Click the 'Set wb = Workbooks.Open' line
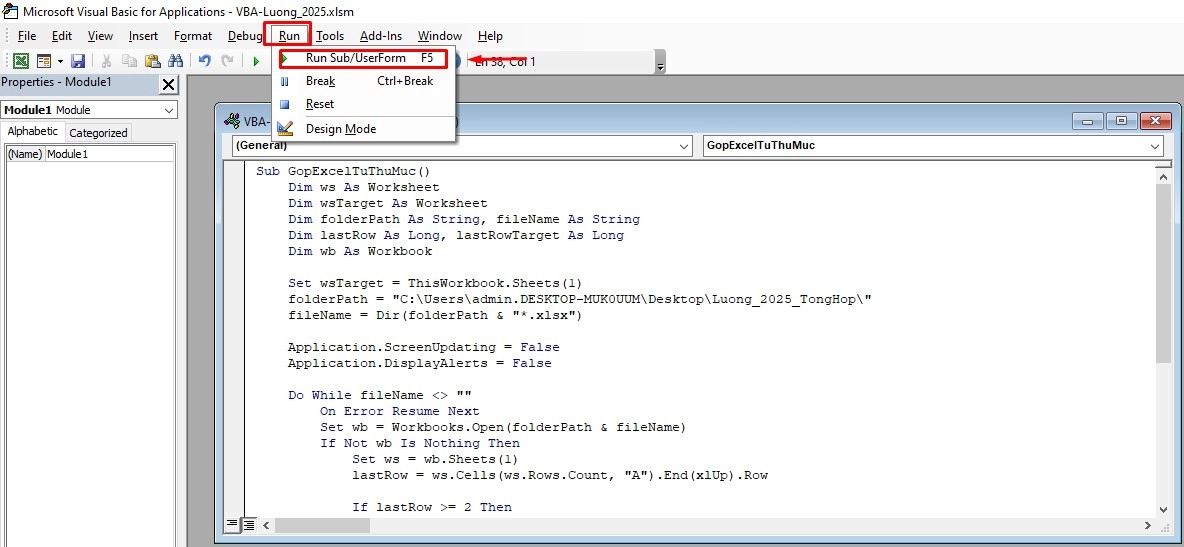Image resolution: width=1184 pixels, height=547 pixels. 502,428
